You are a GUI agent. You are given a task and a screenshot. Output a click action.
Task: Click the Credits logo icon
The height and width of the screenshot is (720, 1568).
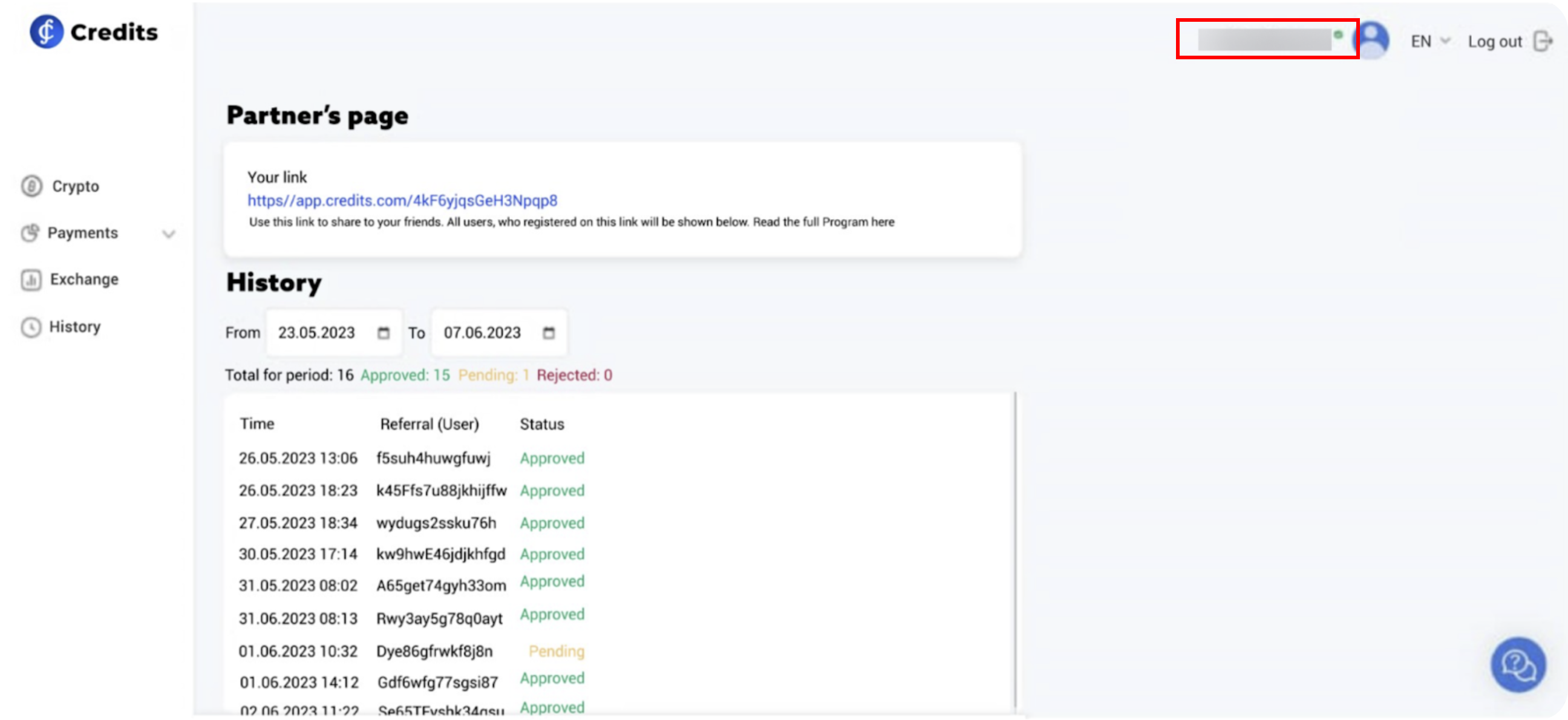[46, 31]
